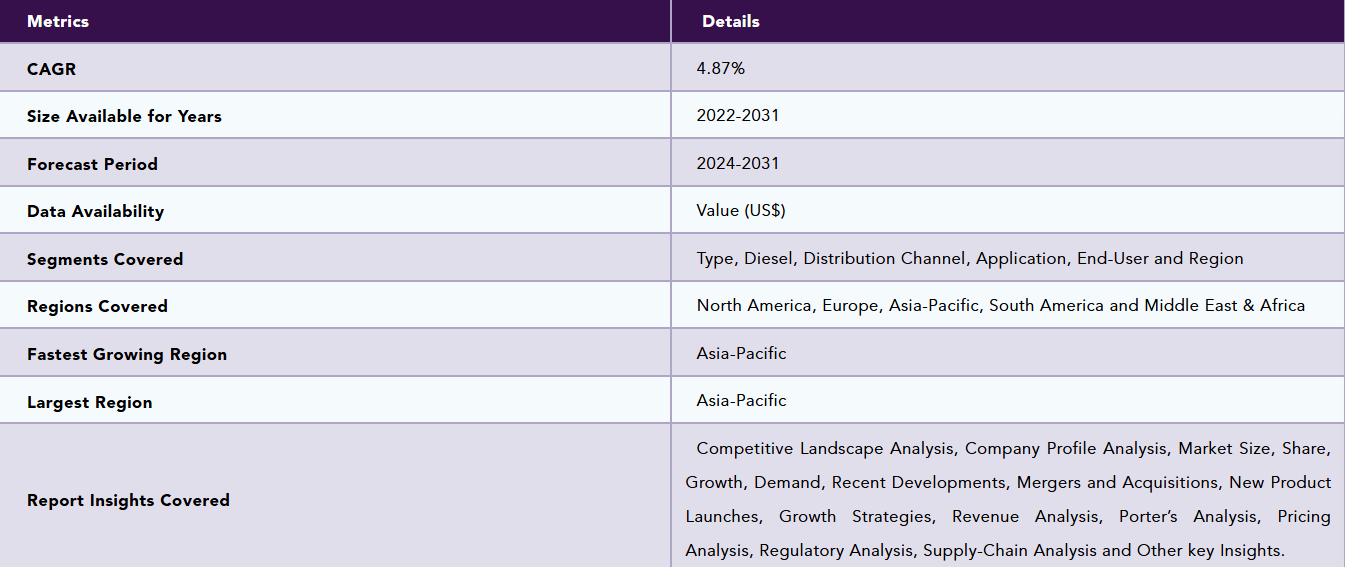Select the Regions Covered label

[x=97, y=306]
